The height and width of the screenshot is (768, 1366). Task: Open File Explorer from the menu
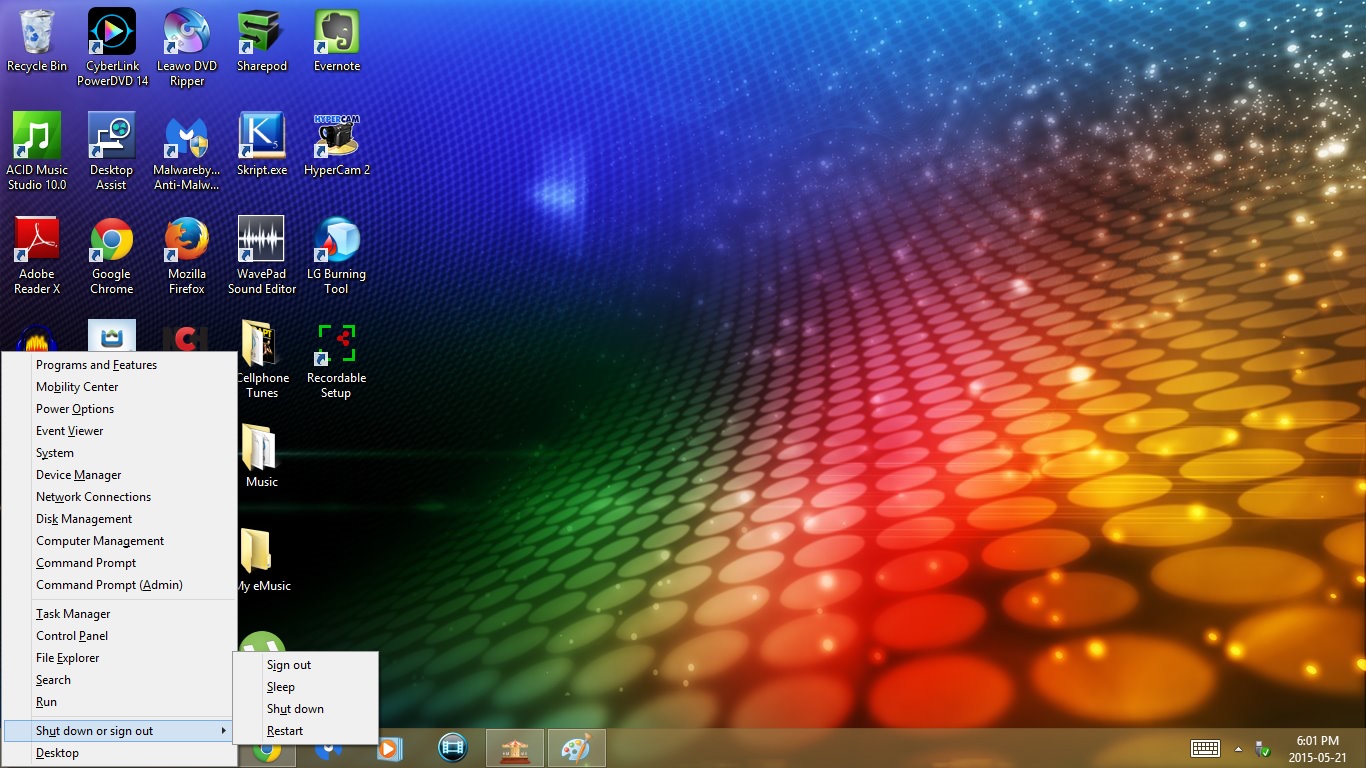coord(120,658)
